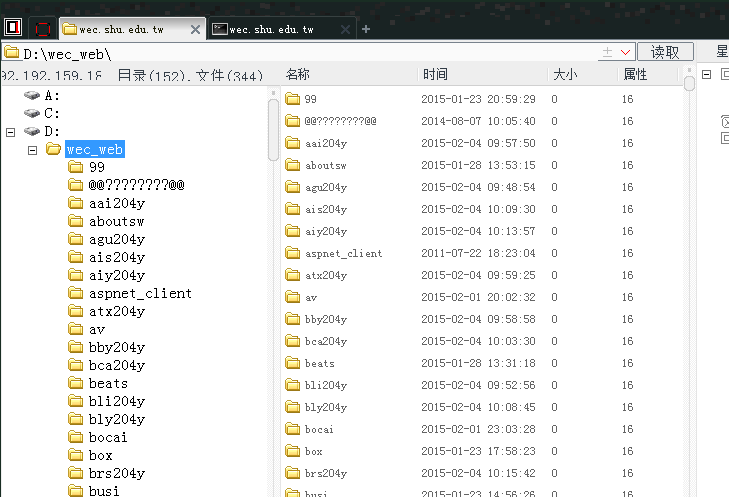Open a new tab with the plus button
729x497 pixels.
click(x=366, y=29)
